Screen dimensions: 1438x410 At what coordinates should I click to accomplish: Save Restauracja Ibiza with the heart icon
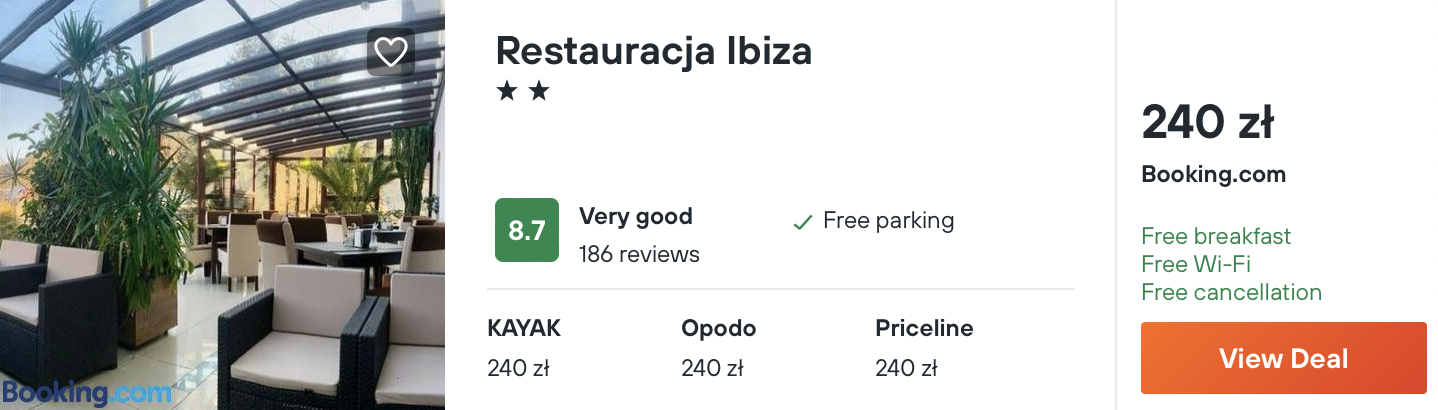(x=390, y=52)
